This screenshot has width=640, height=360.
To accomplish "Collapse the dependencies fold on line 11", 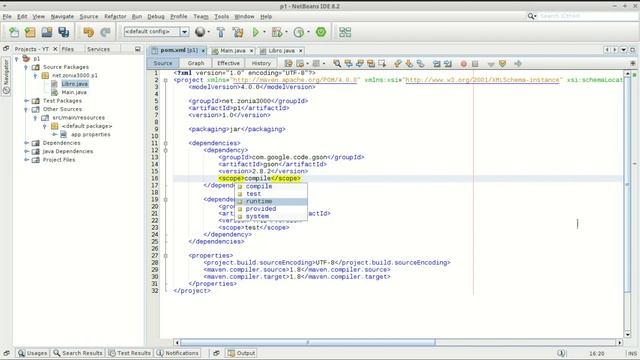I will click(x=165, y=143).
